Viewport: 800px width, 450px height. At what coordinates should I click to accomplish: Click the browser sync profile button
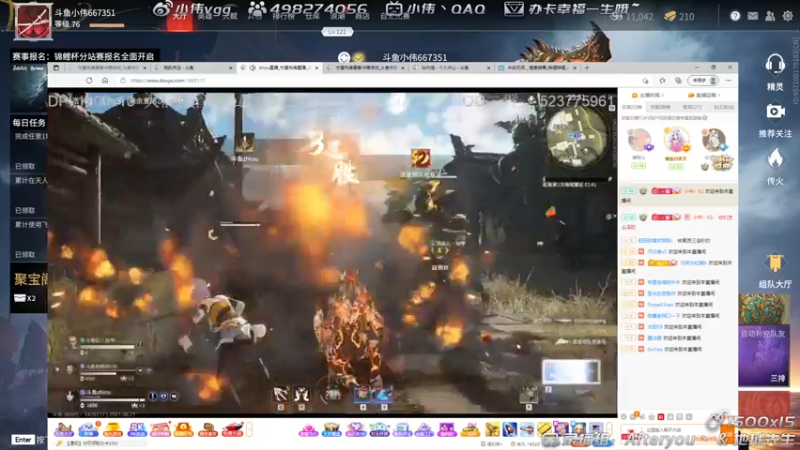click(703, 81)
